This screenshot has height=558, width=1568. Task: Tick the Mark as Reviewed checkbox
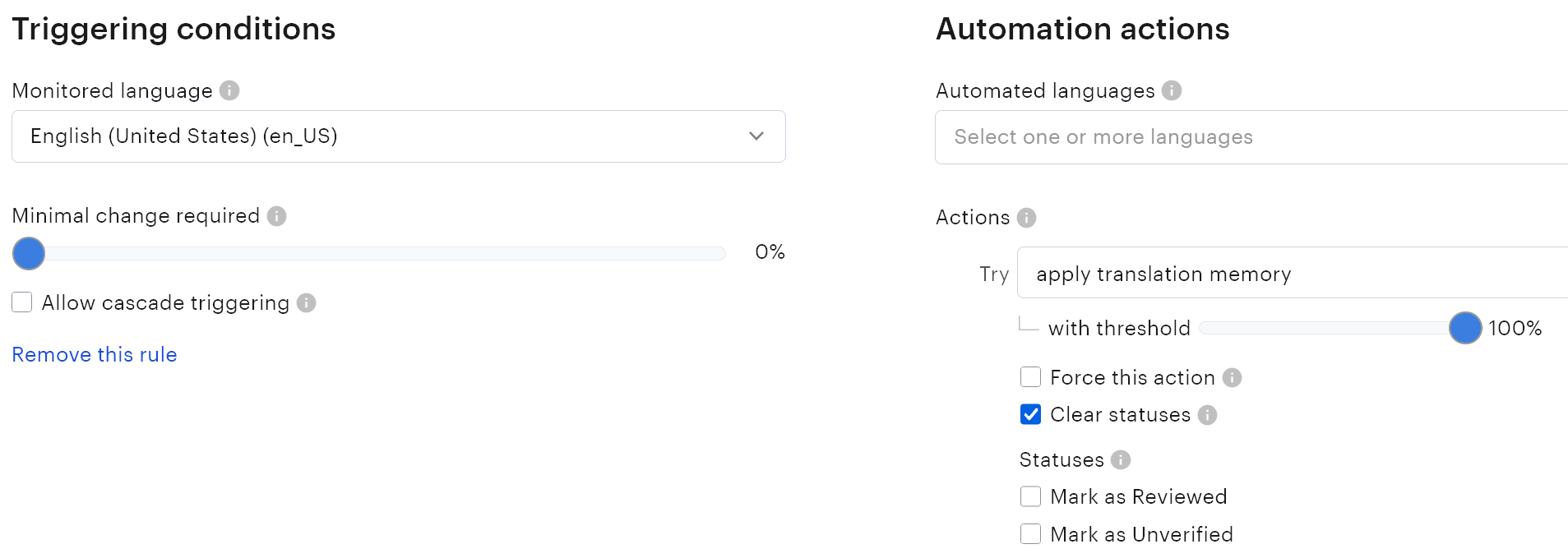[x=1030, y=496]
